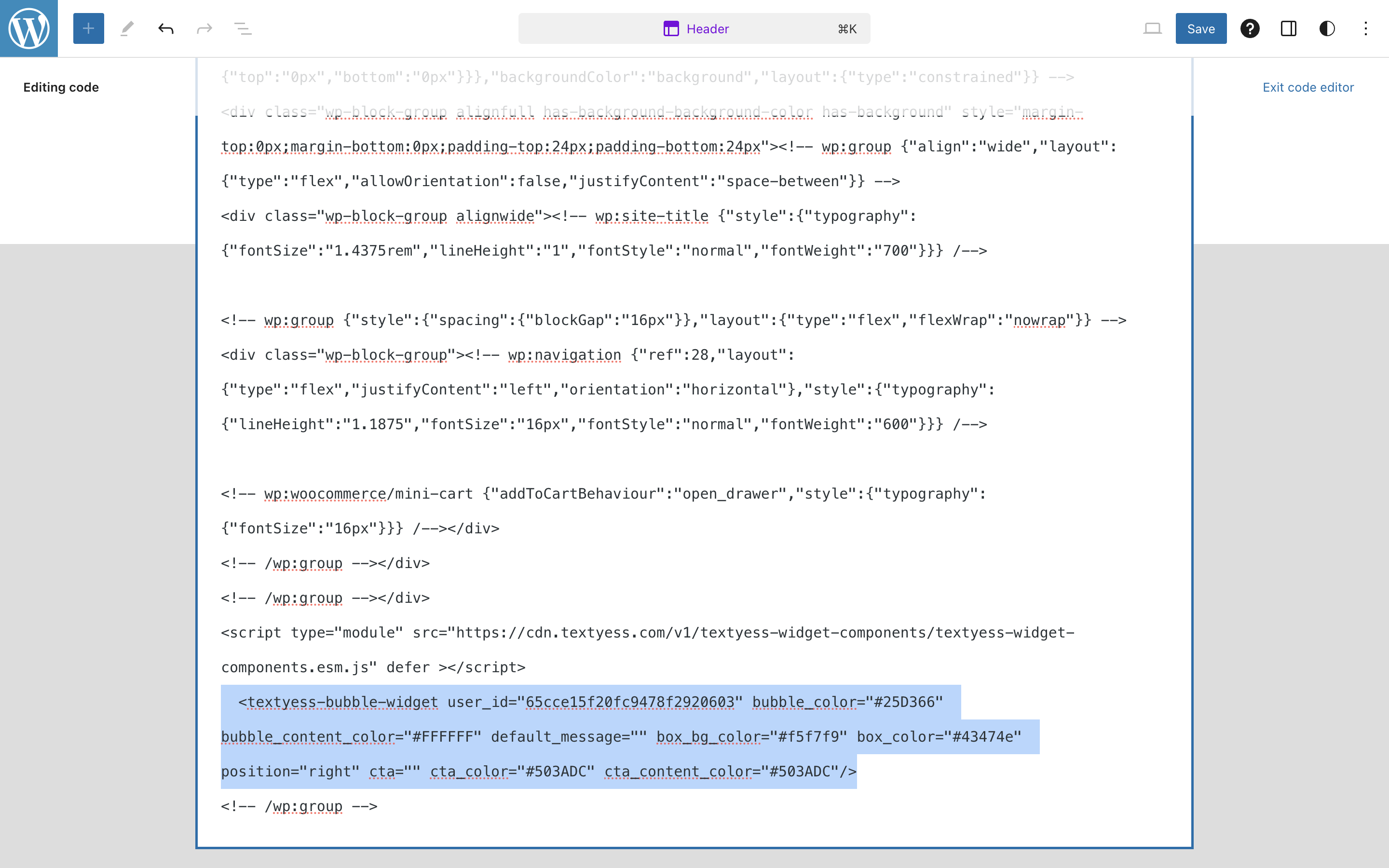Click the ⌘K shortcut hint

point(846,29)
